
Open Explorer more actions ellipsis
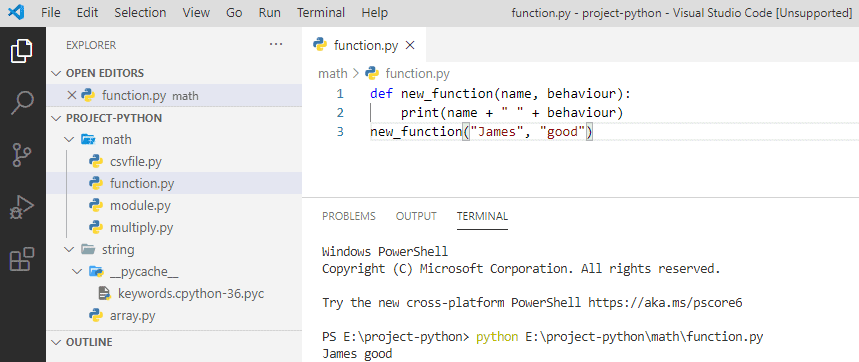(276, 44)
